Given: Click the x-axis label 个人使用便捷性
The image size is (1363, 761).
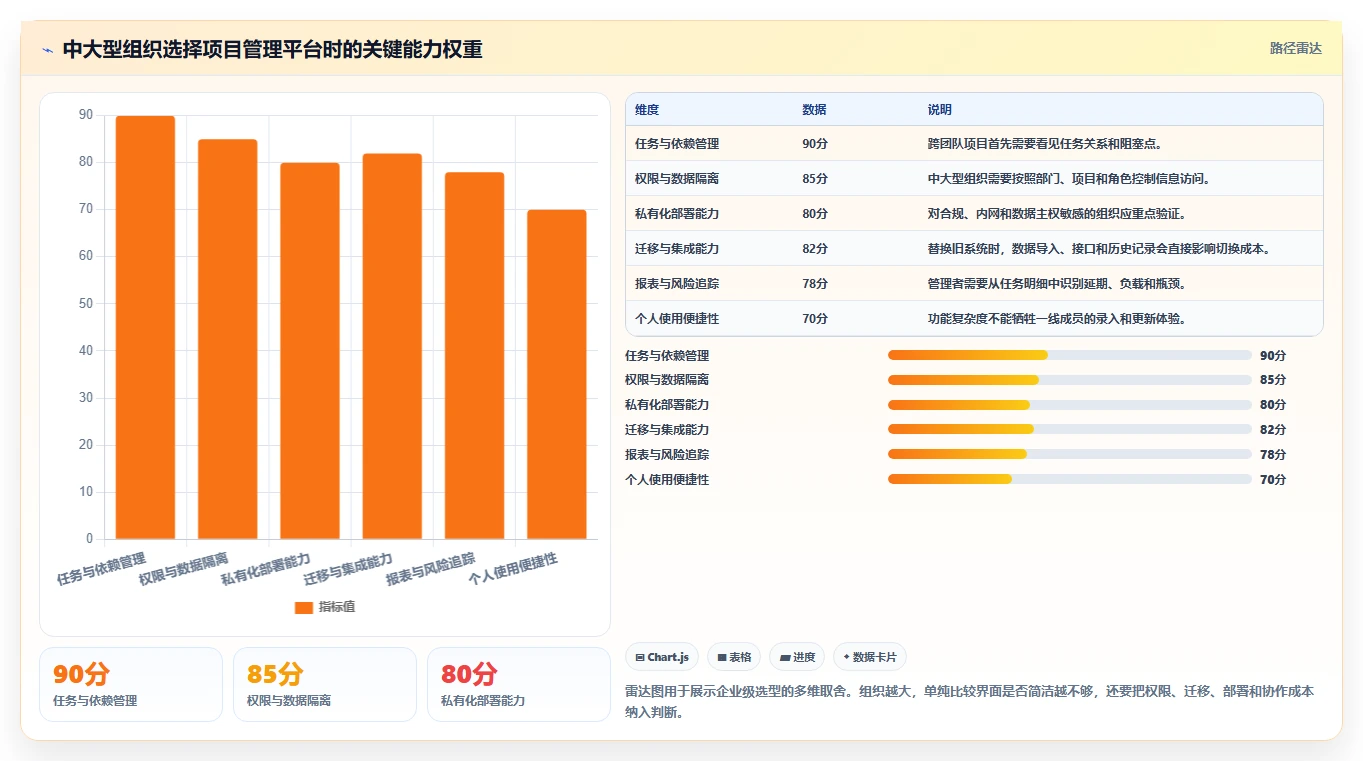Looking at the screenshot, I should pos(513,567).
